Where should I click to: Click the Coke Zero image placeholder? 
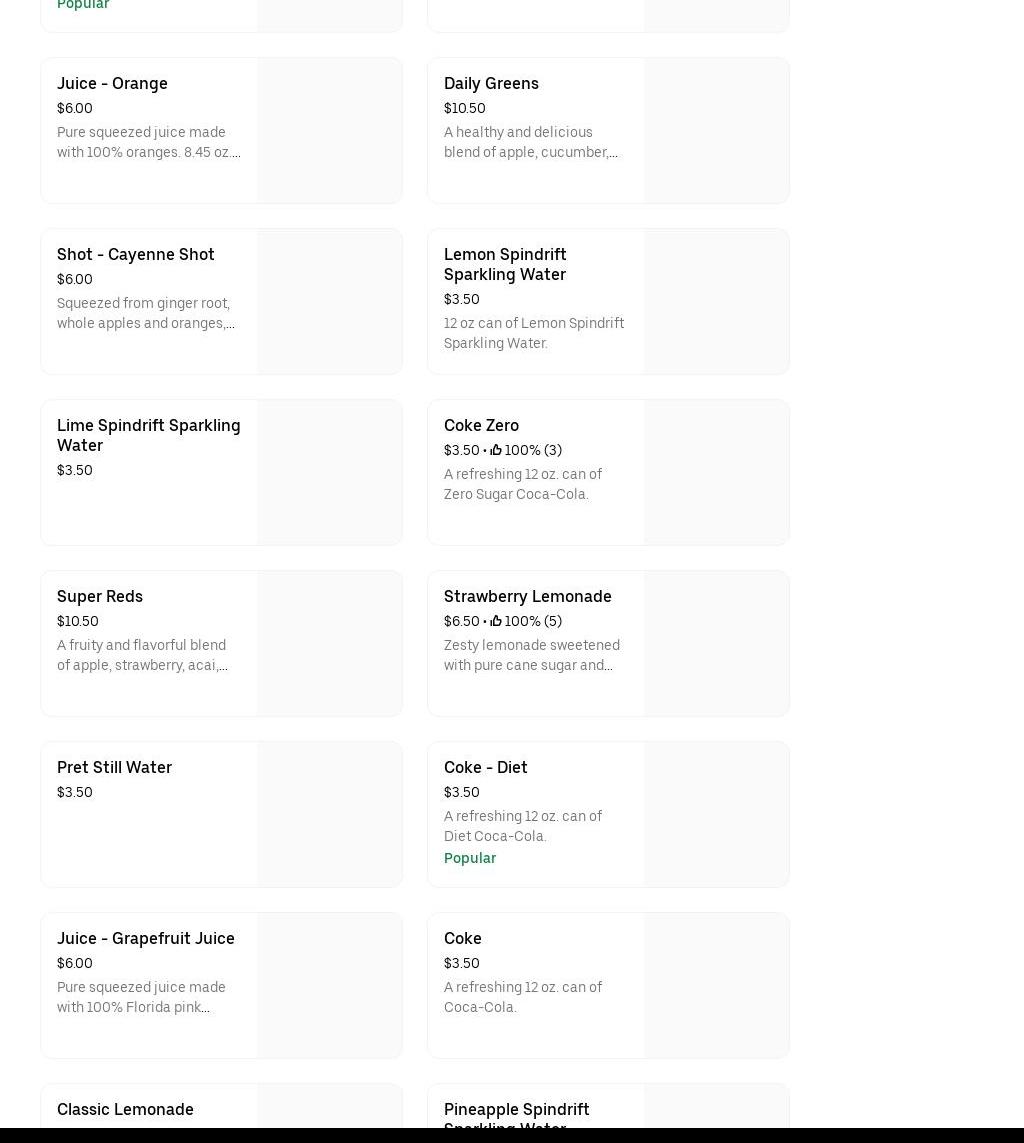point(716,472)
